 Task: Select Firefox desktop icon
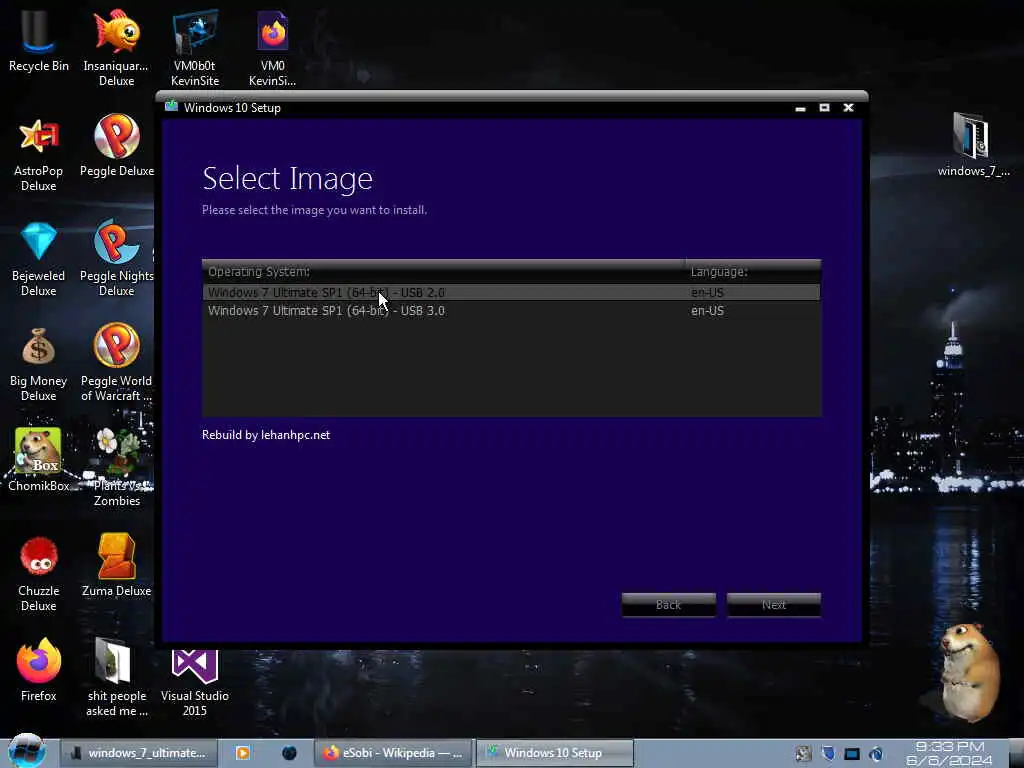39,670
